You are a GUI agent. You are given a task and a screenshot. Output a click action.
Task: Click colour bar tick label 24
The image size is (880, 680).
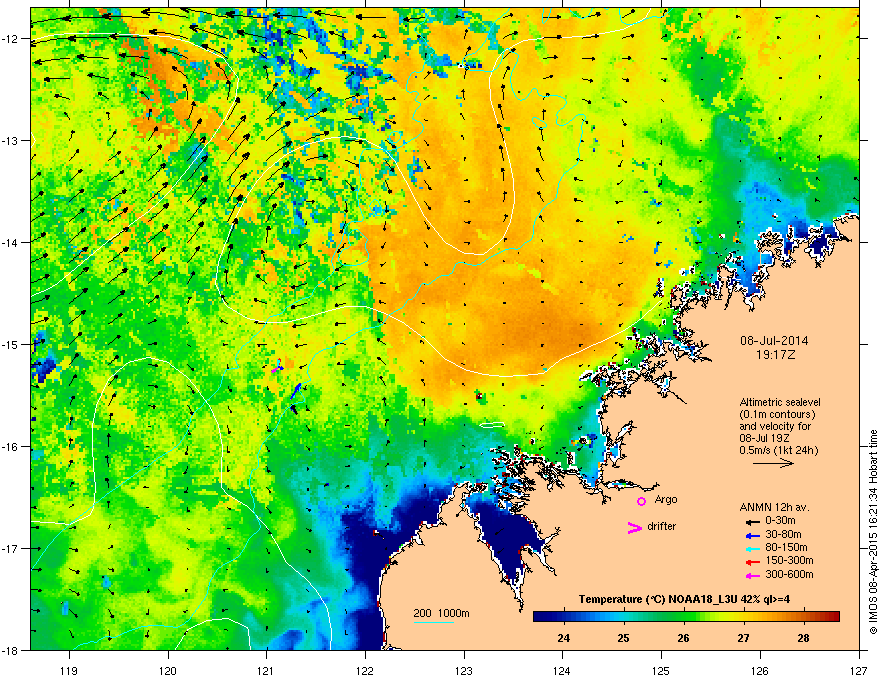(x=563, y=638)
